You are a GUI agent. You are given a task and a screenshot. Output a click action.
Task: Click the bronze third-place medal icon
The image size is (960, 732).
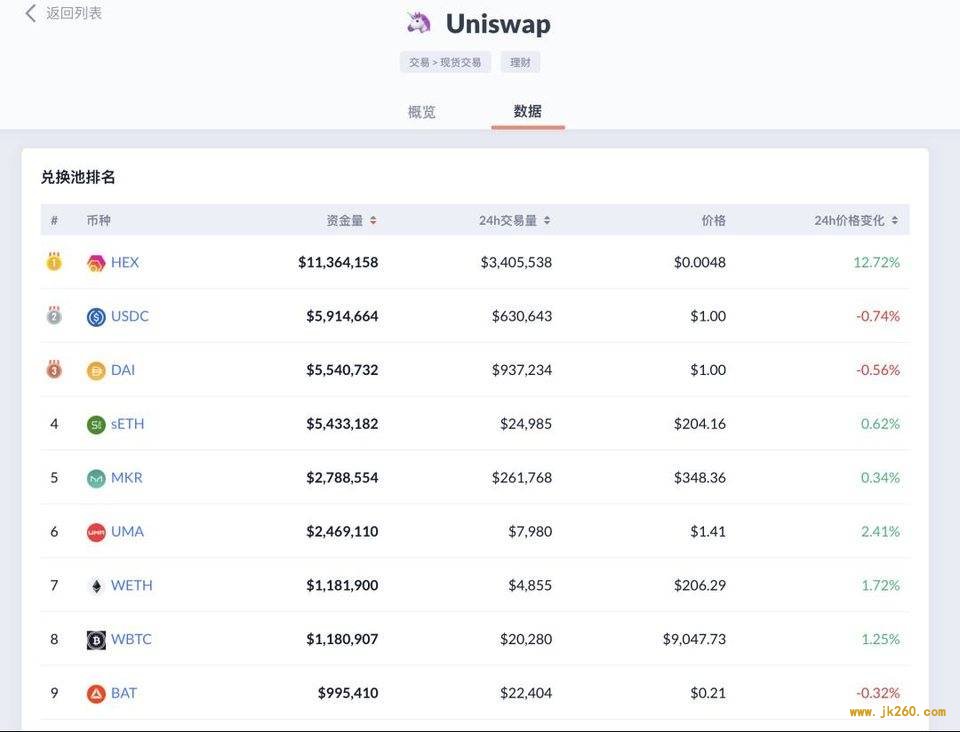(x=54, y=369)
